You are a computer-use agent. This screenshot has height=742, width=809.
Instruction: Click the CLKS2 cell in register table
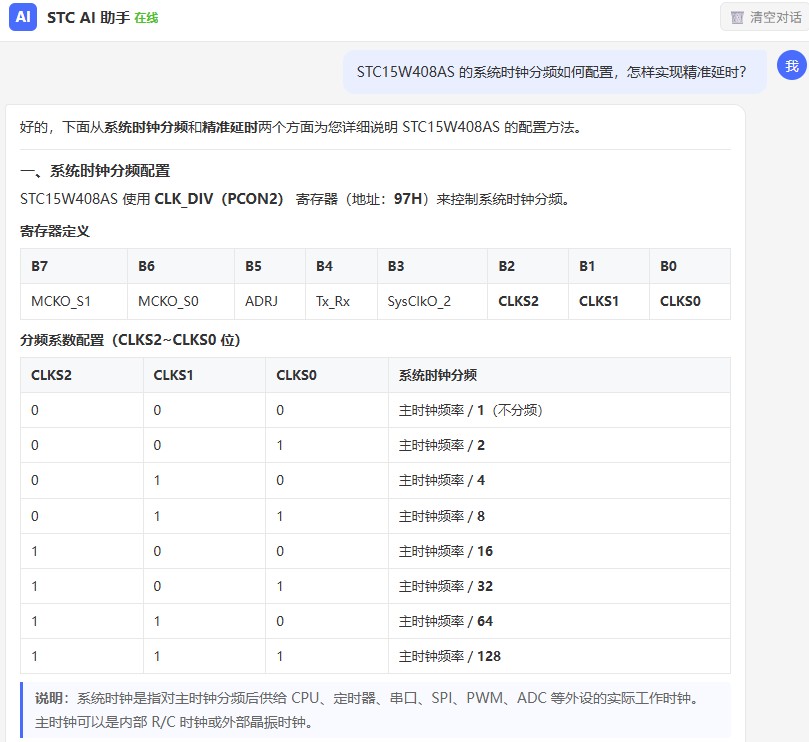pos(528,301)
